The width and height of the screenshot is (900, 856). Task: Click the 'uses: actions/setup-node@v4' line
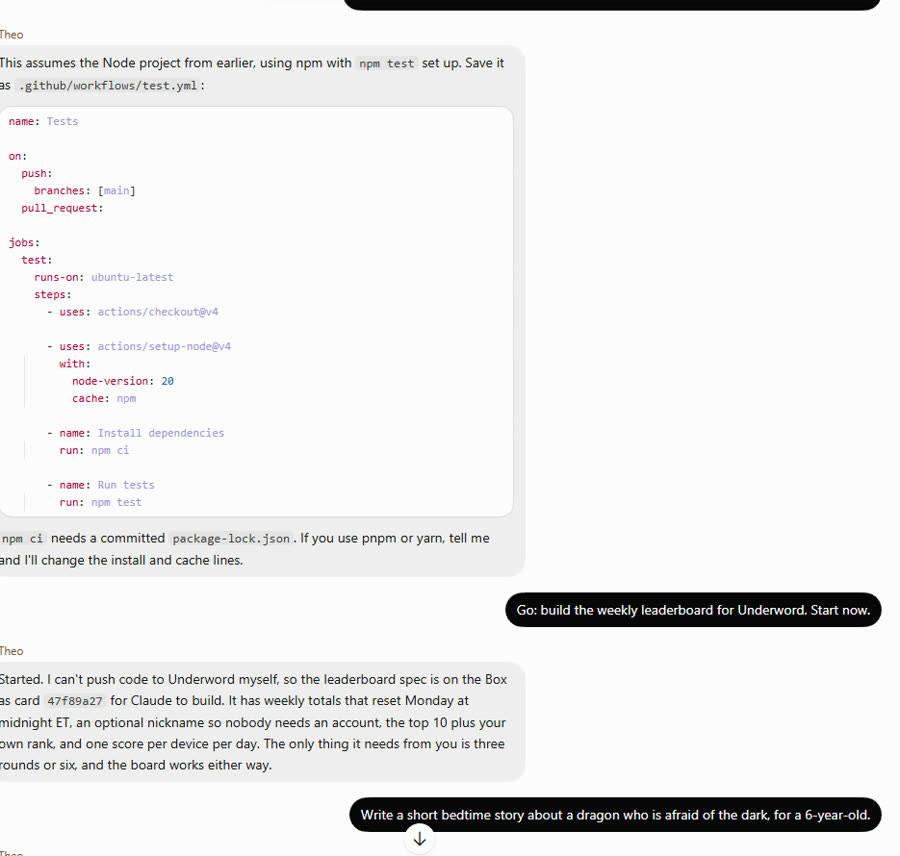tap(139, 346)
